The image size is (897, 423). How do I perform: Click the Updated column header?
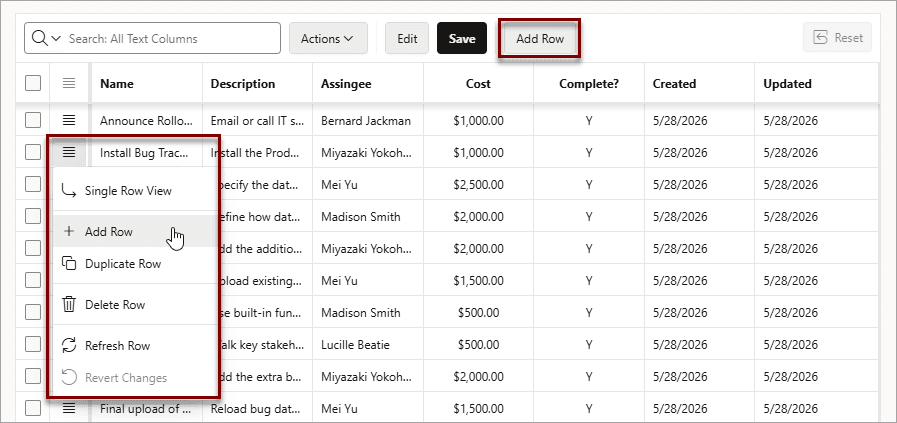(816, 84)
